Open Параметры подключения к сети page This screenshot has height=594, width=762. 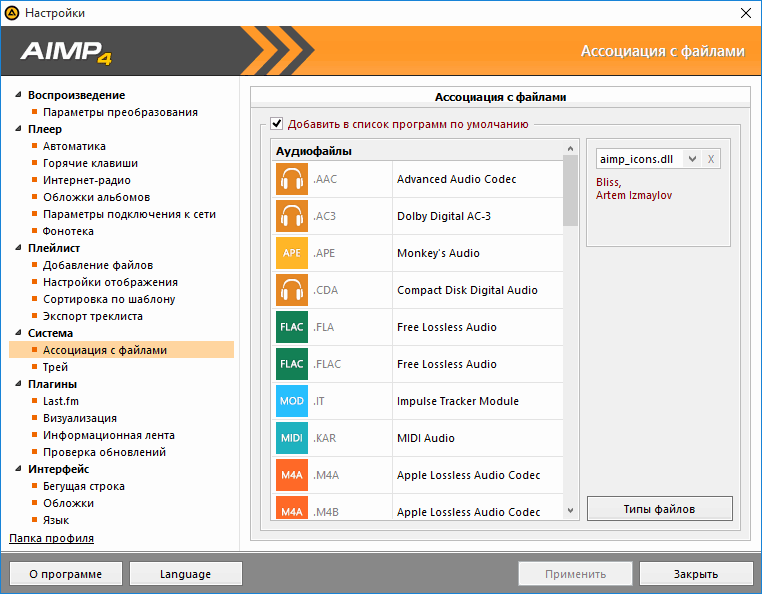129,214
